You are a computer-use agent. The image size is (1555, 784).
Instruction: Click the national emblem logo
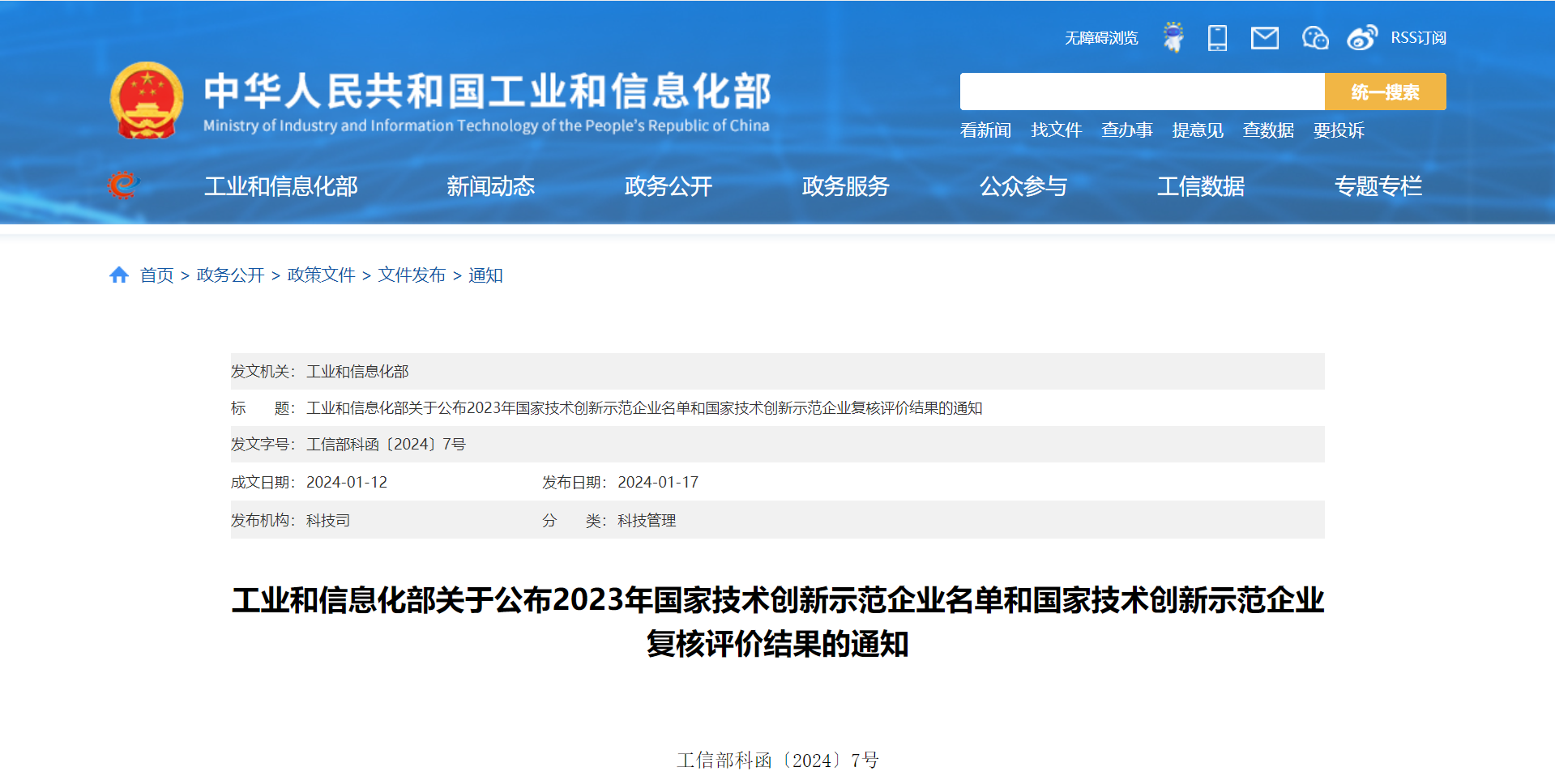[x=147, y=100]
